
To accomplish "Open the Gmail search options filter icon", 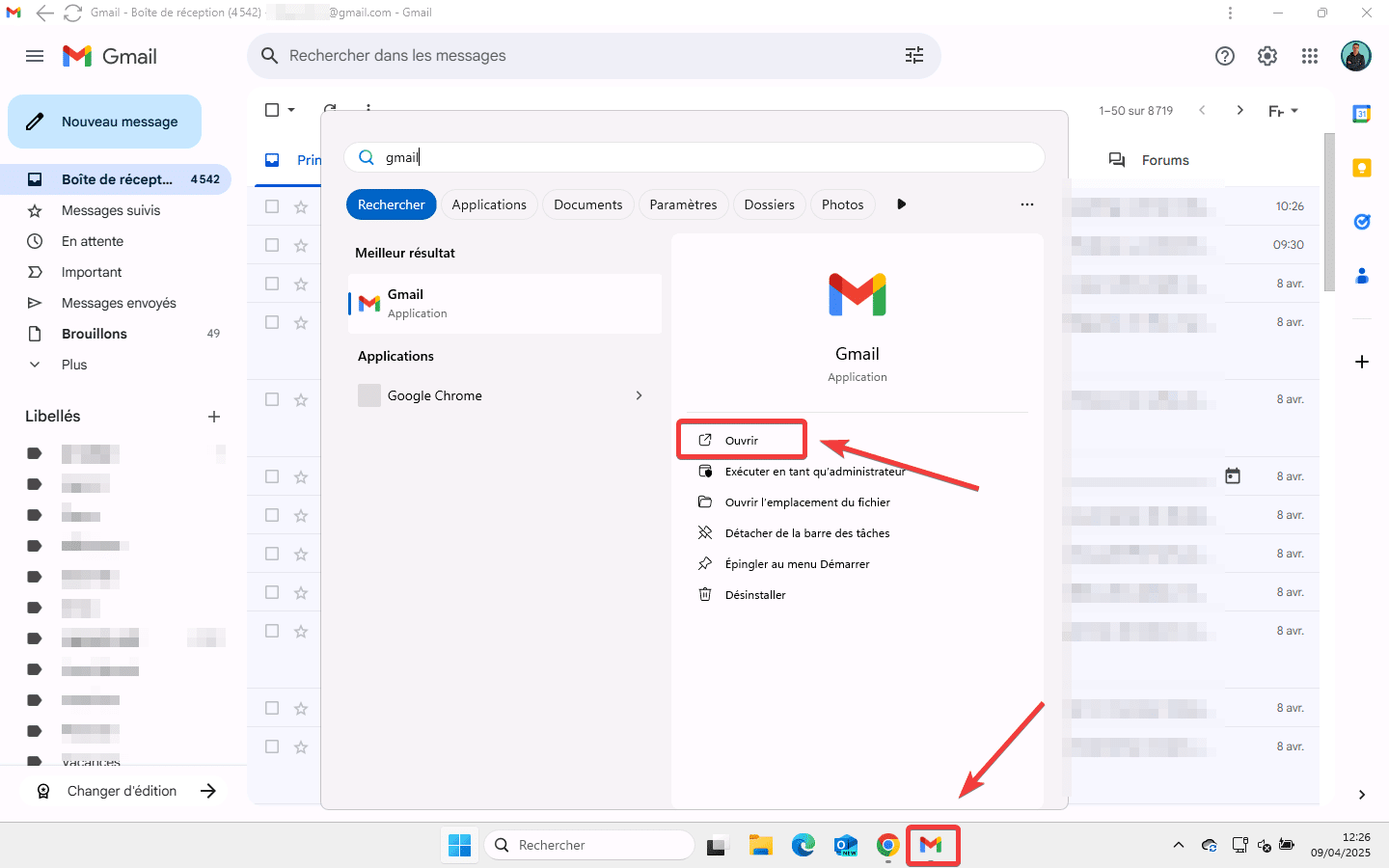I will tap(914, 56).
